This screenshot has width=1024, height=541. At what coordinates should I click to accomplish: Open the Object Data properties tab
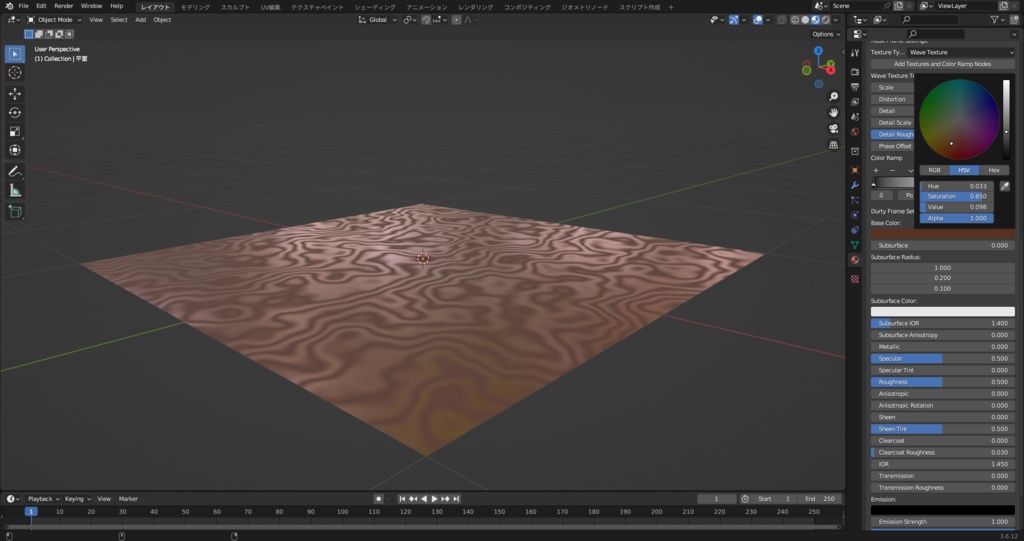tap(855, 245)
